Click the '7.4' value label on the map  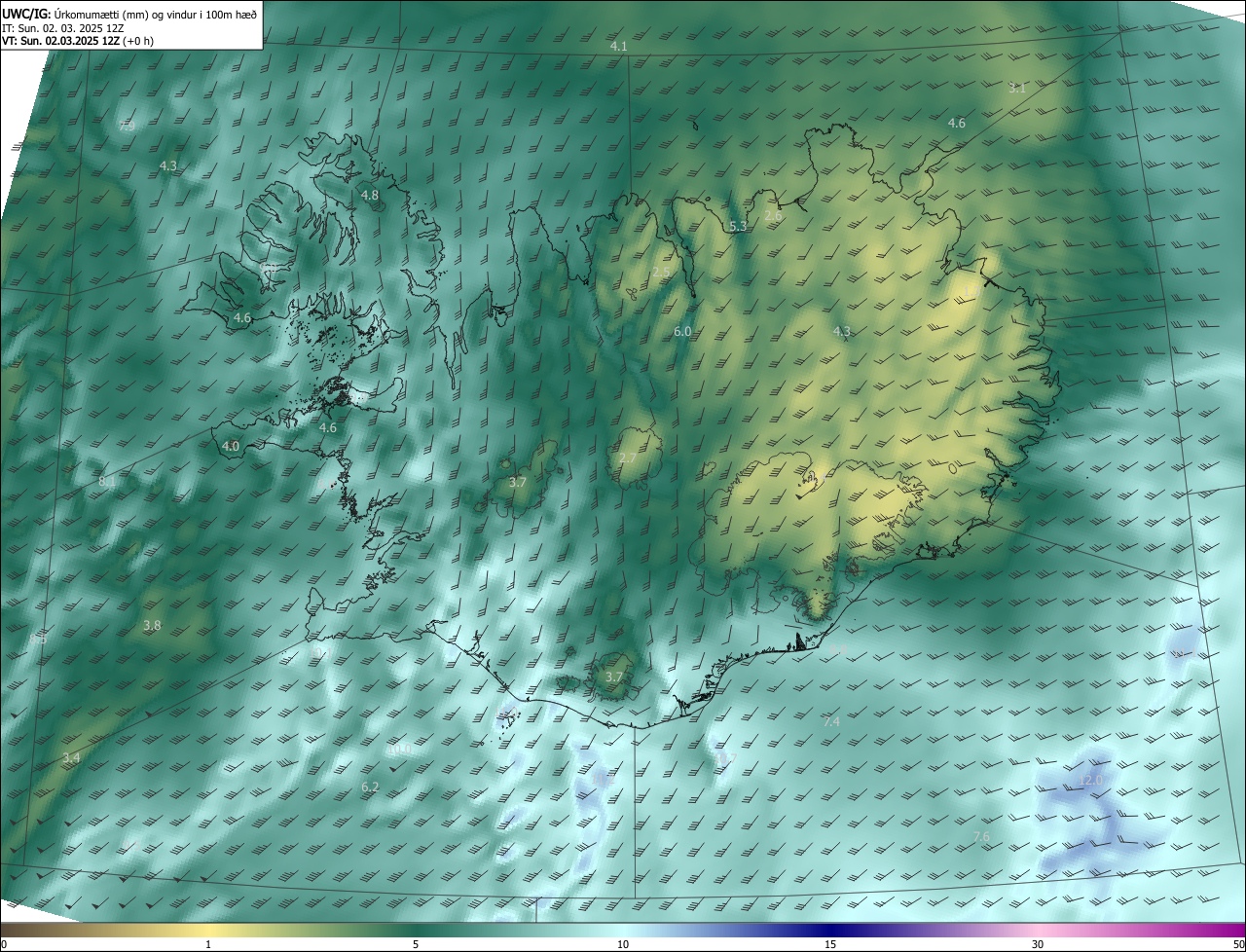click(831, 721)
